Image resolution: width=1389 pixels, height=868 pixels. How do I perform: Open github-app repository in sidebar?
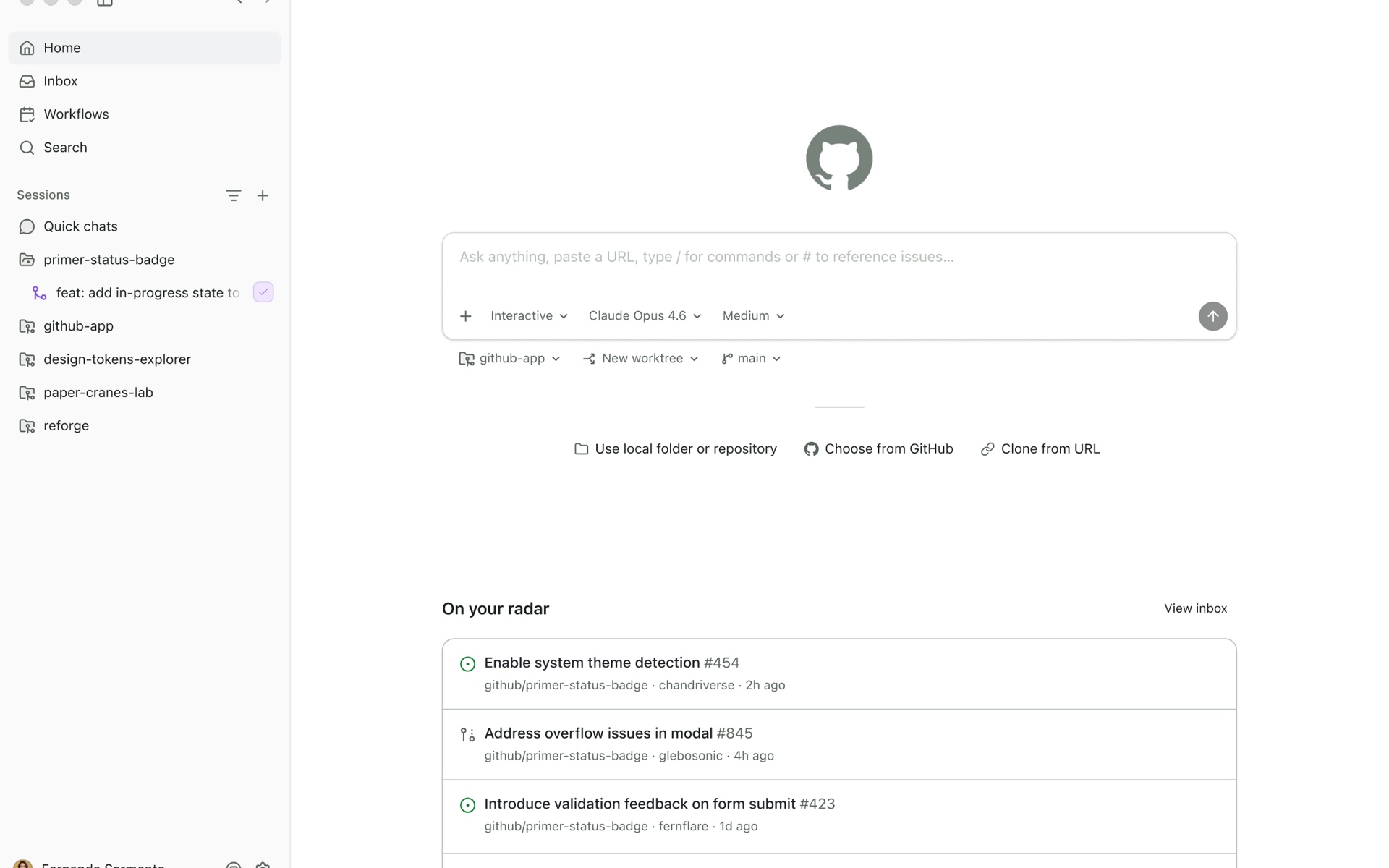coord(145,326)
